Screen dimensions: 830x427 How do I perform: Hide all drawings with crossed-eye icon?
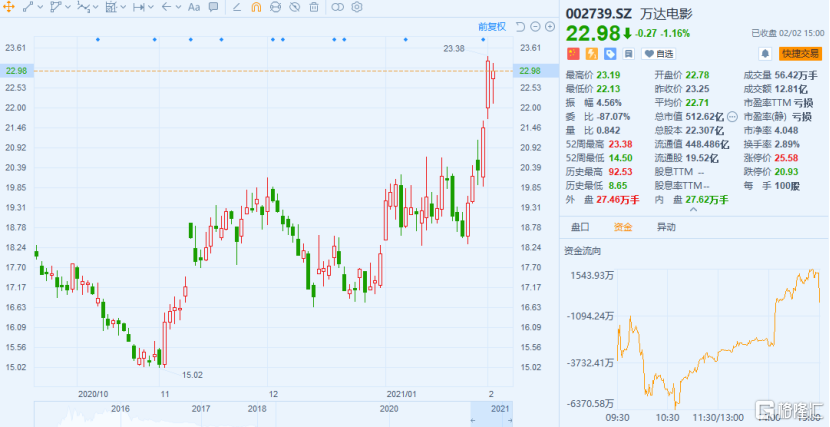[x=295, y=7]
